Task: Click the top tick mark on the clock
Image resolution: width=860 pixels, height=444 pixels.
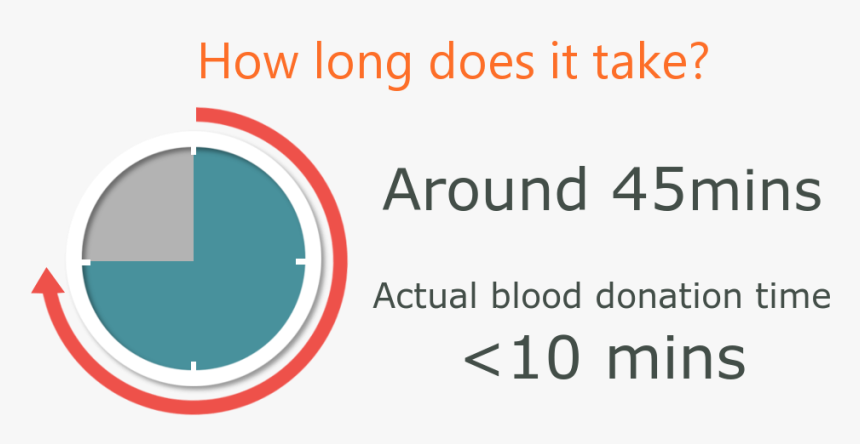Action: [x=194, y=151]
